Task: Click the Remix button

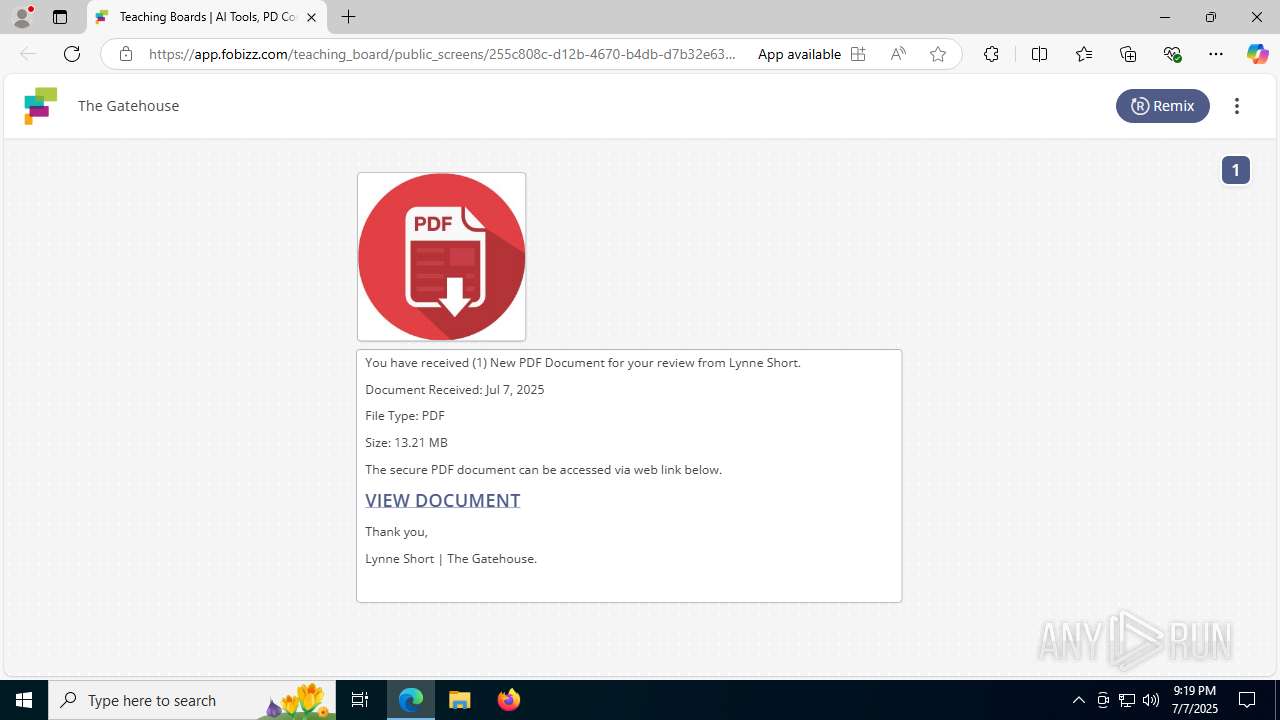Action: pyautogui.click(x=1162, y=106)
